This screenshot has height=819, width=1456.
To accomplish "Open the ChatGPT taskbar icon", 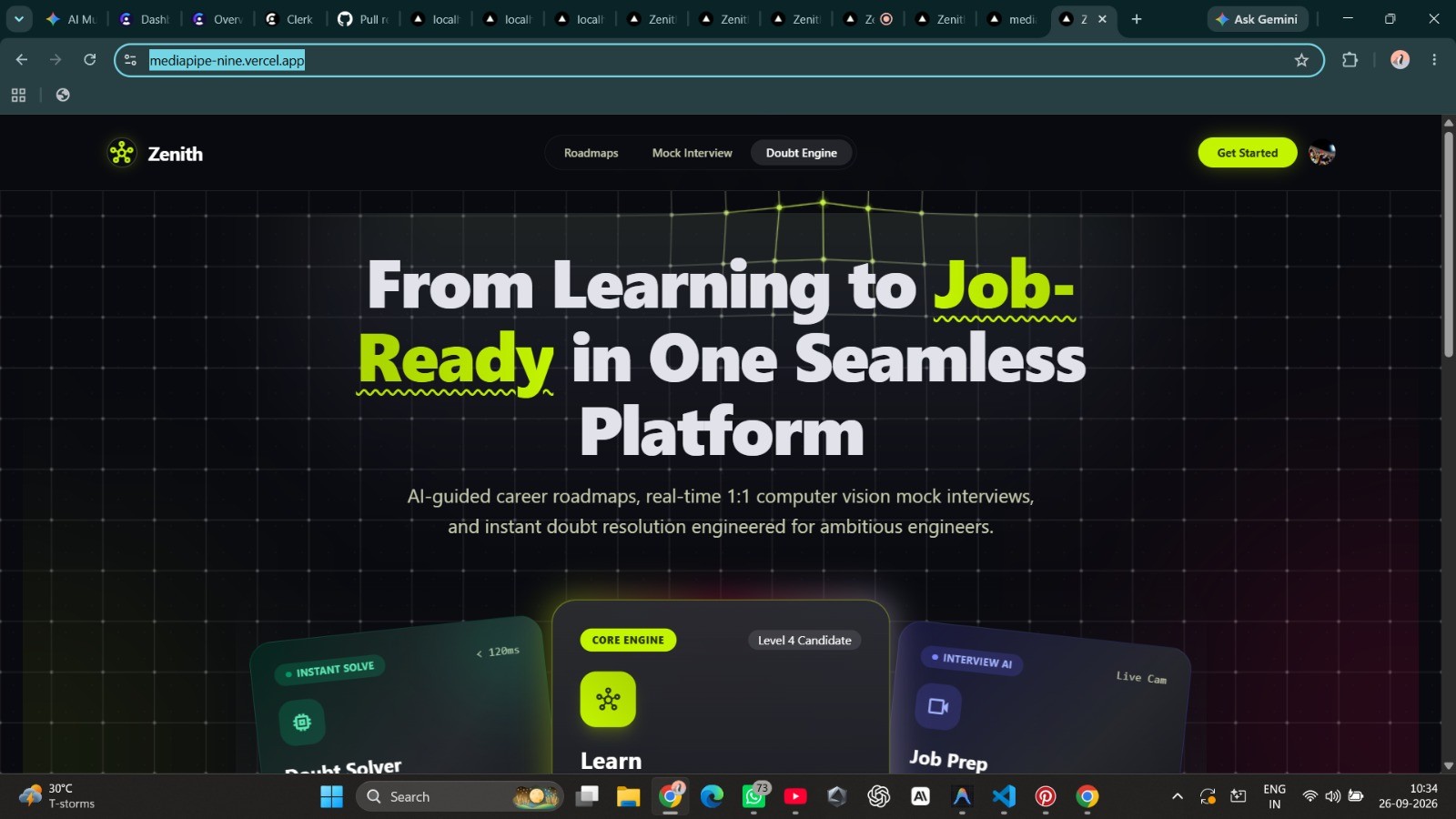I will pos(878,796).
